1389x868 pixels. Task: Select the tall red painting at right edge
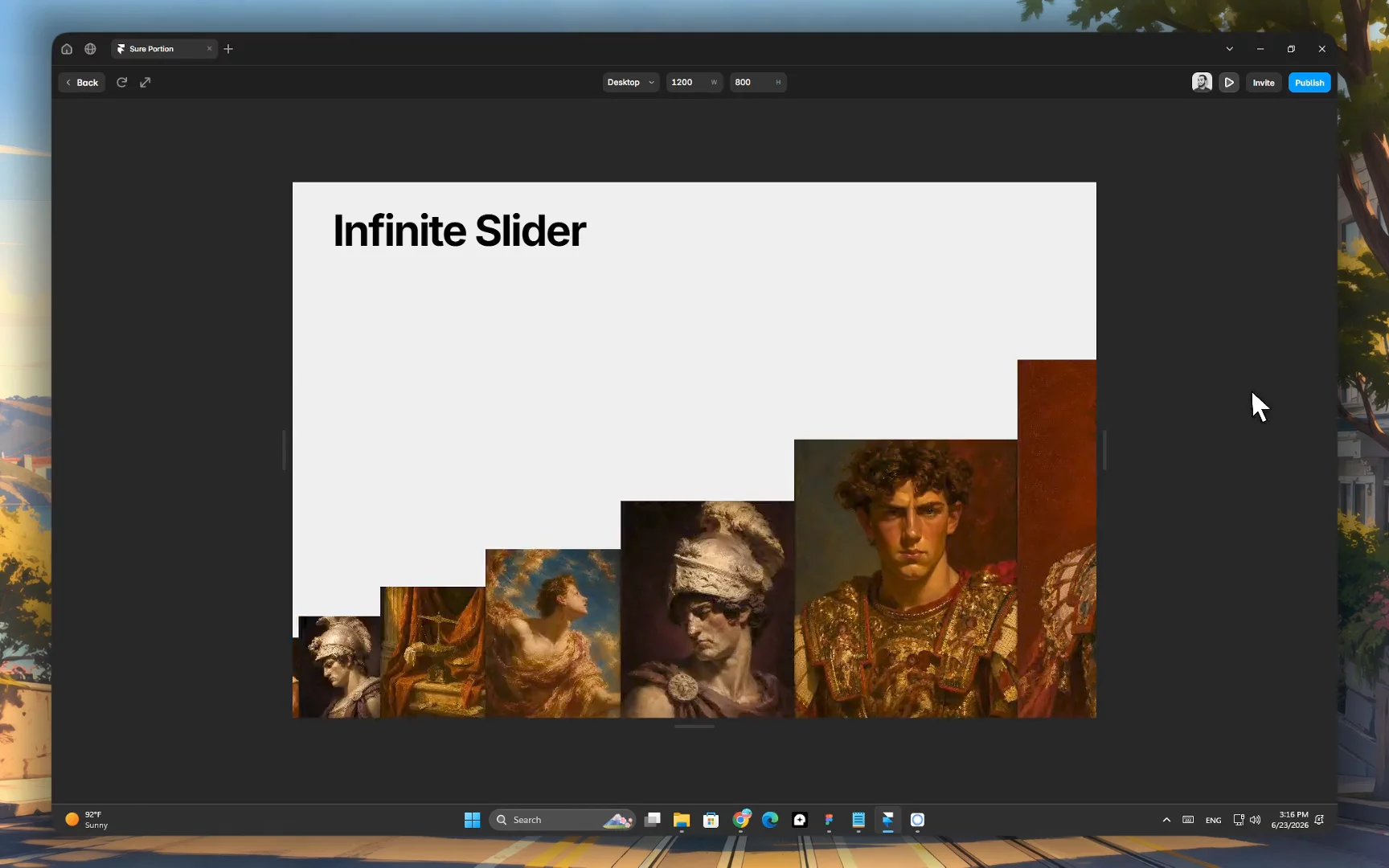click(x=1057, y=538)
